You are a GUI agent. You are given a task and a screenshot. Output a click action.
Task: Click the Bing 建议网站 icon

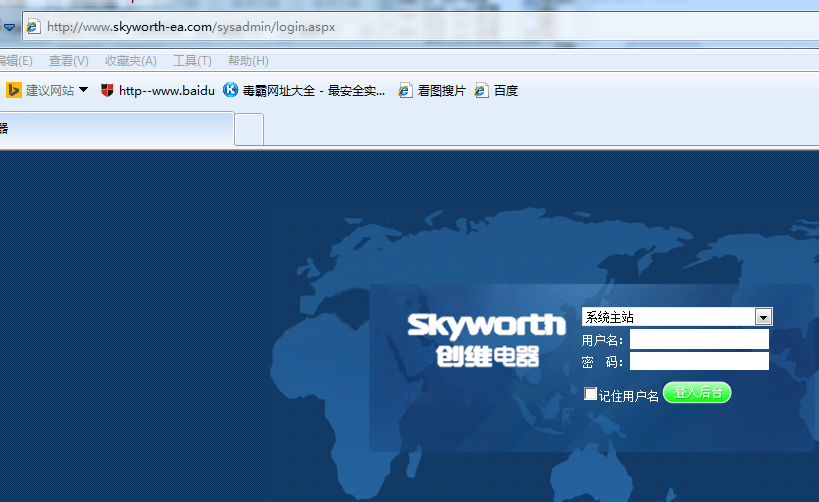pos(14,90)
